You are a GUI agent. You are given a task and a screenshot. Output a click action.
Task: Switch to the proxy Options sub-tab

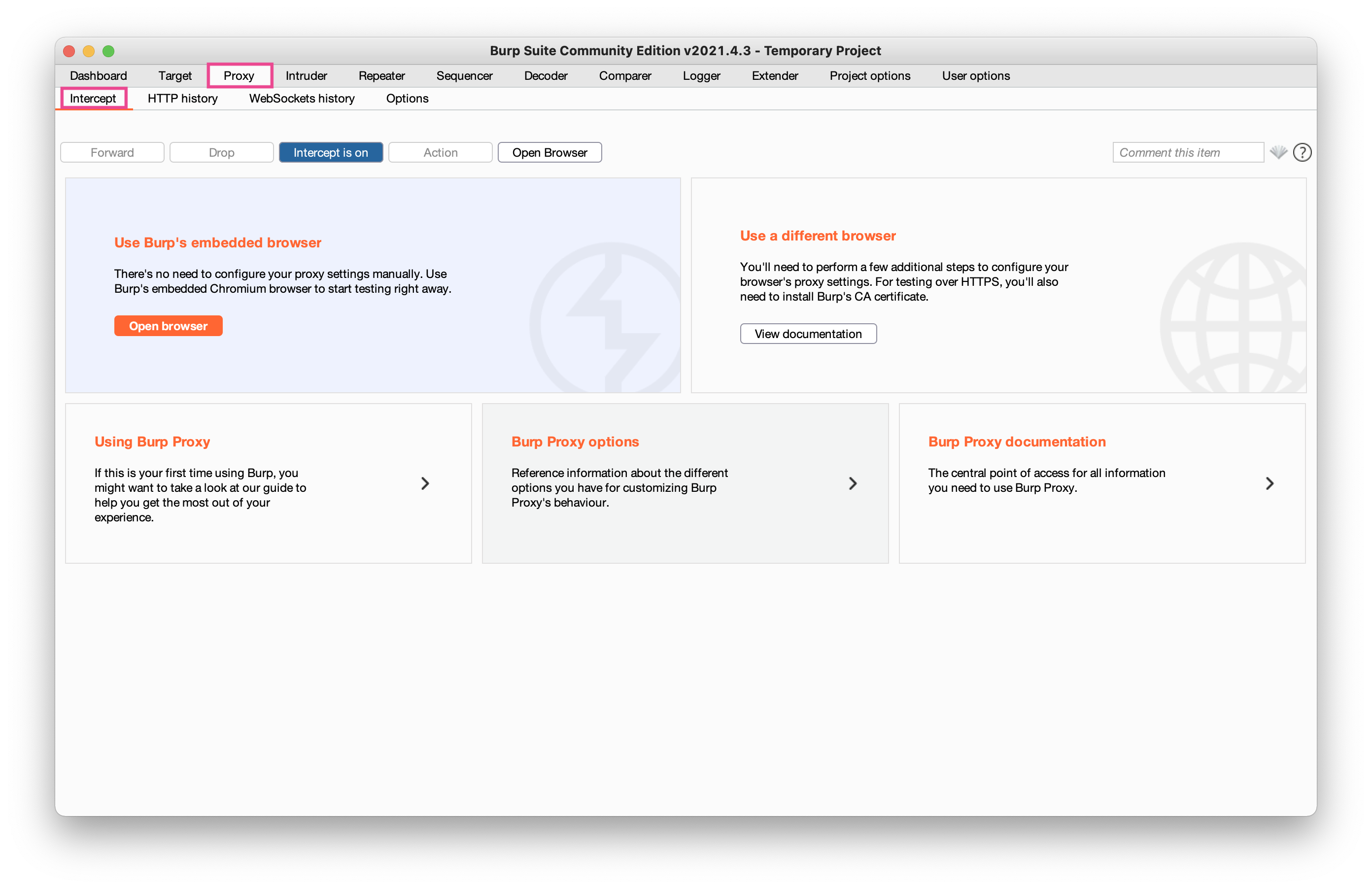pyautogui.click(x=407, y=98)
